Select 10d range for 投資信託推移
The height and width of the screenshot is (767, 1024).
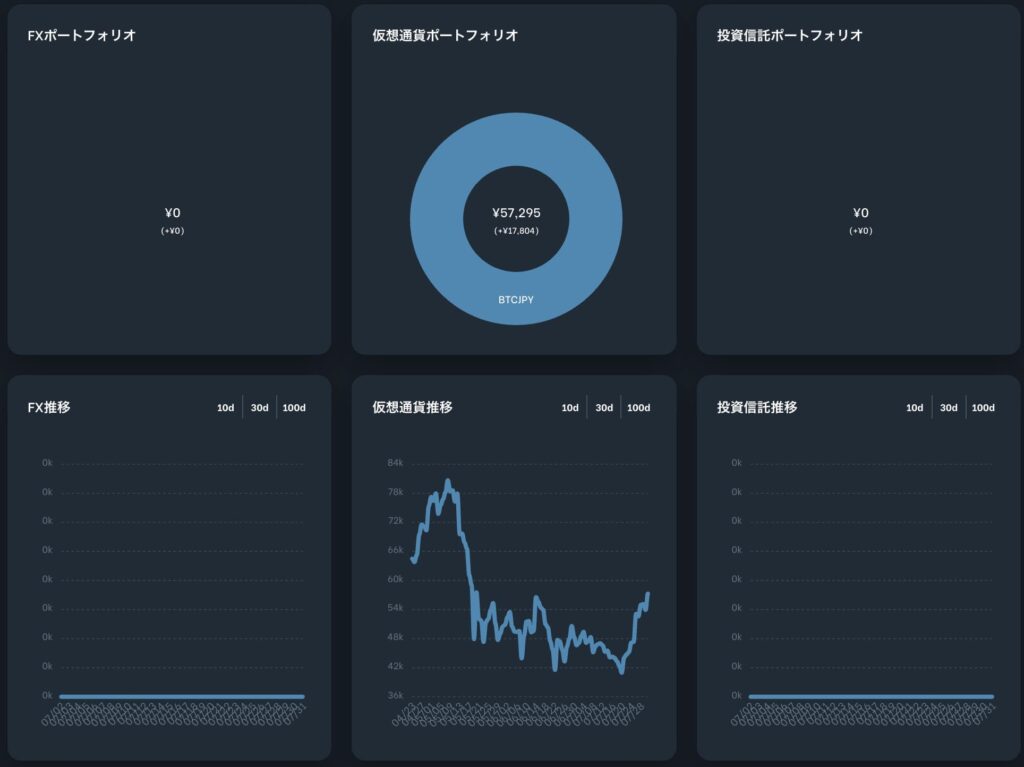pos(914,408)
